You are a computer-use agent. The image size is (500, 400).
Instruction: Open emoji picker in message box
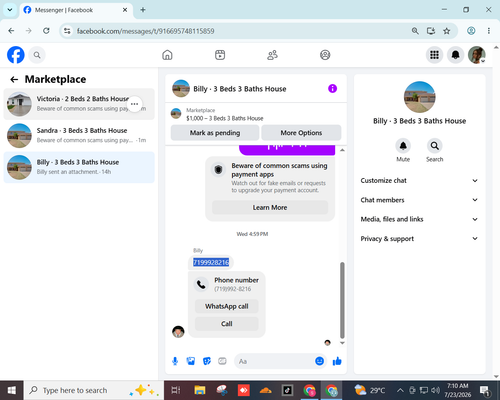319,361
